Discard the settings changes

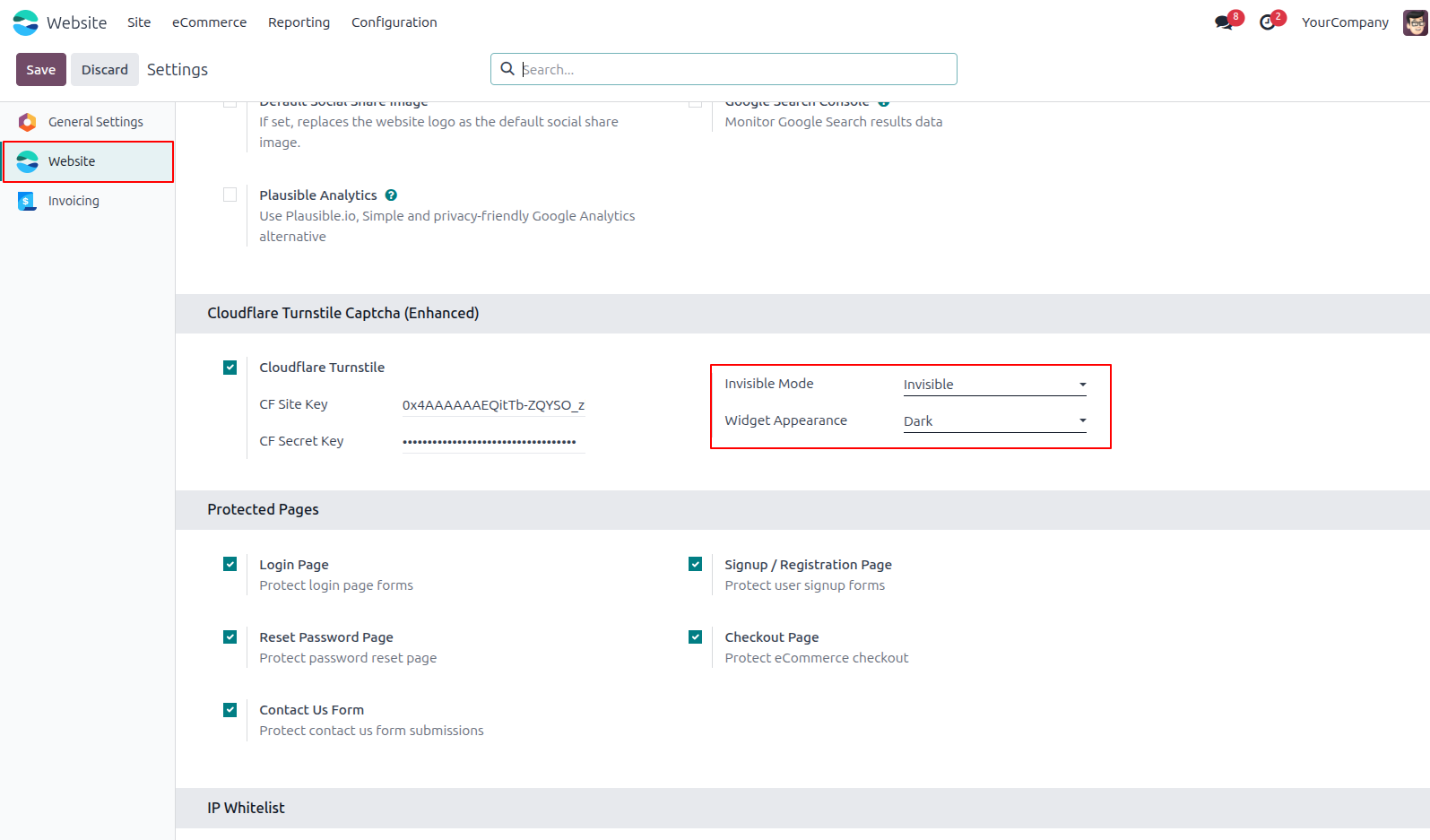click(x=105, y=70)
